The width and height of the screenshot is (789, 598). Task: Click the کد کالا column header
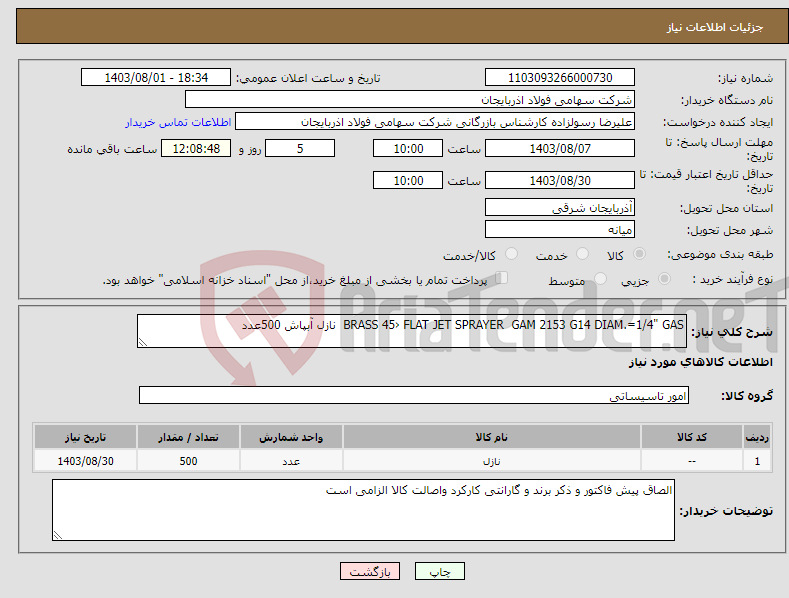tap(692, 437)
